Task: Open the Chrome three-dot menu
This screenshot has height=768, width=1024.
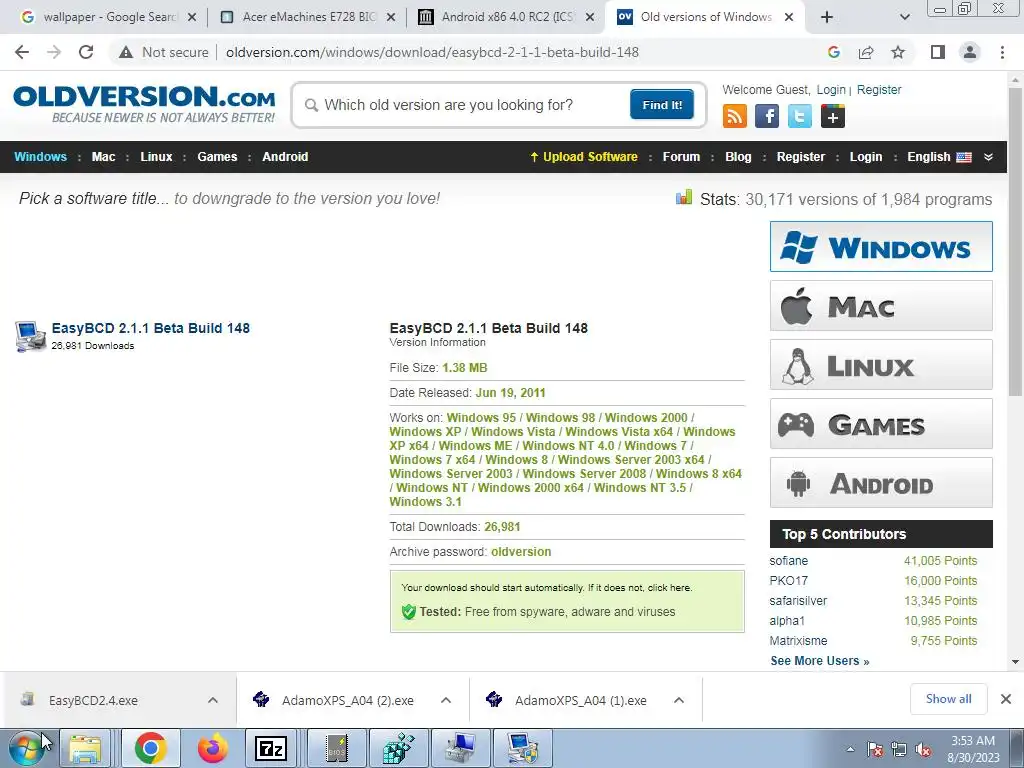Action: 1002,52
